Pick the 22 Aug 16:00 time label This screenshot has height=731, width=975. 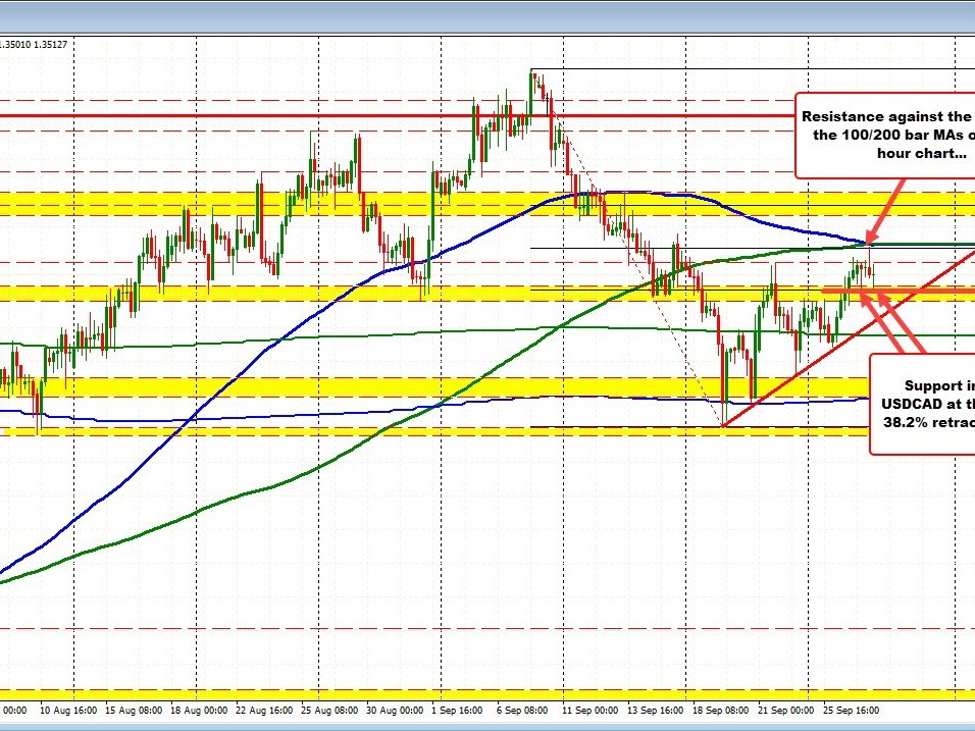coord(264,710)
